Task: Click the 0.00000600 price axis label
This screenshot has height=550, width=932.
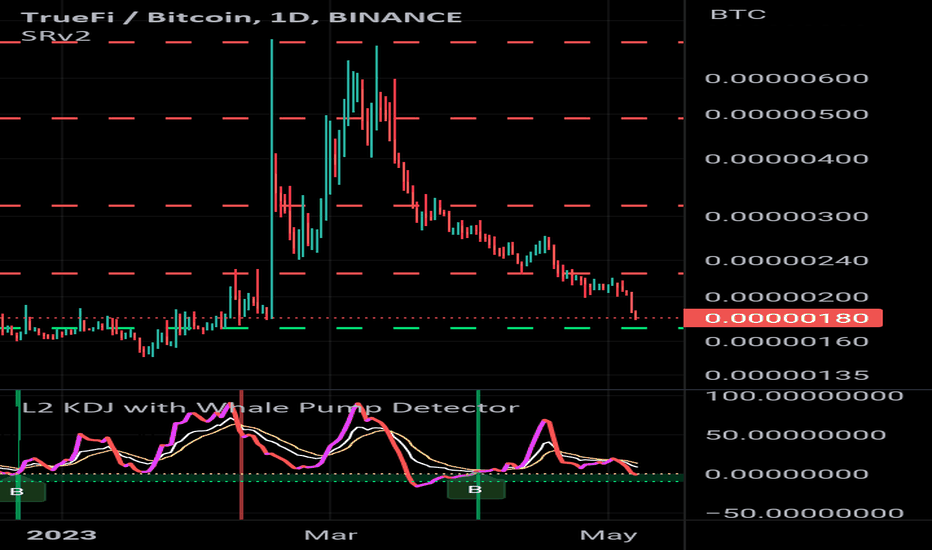Action: pyautogui.click(x=786, y=78)
